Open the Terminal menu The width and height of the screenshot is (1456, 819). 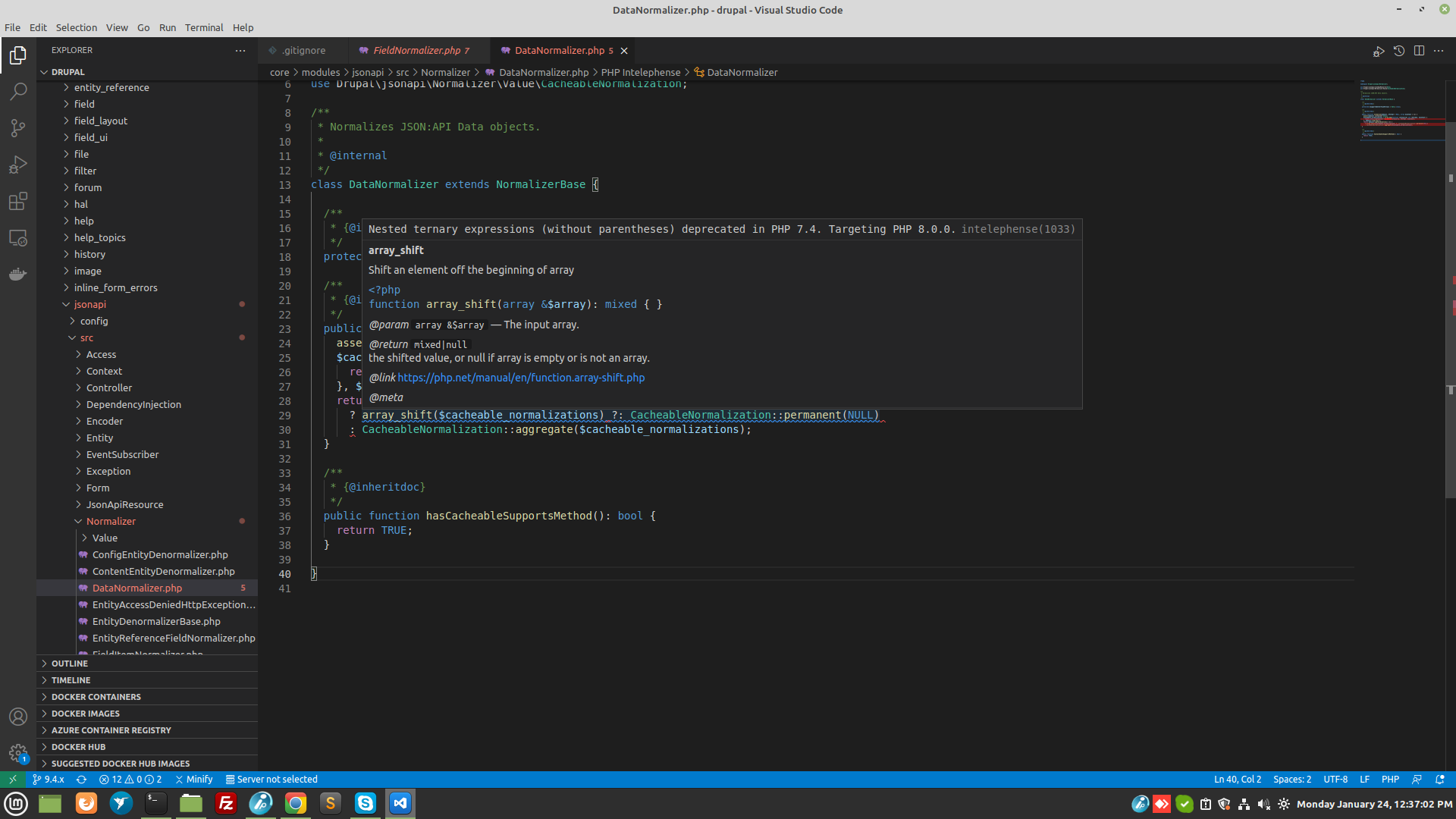click(x=203, y=27)
